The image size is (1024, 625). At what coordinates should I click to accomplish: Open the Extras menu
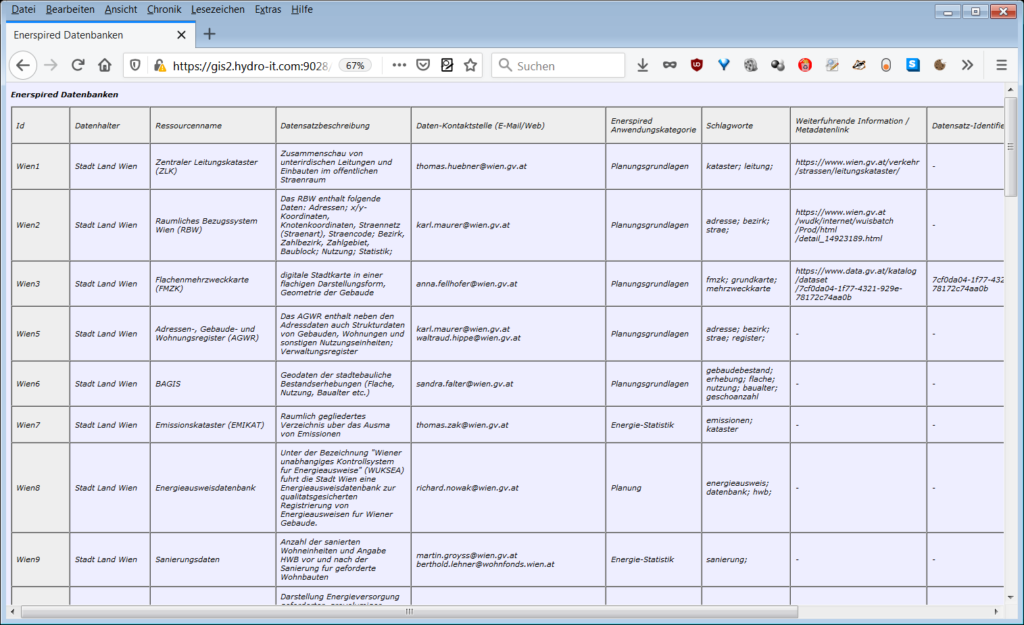[268, 9]
